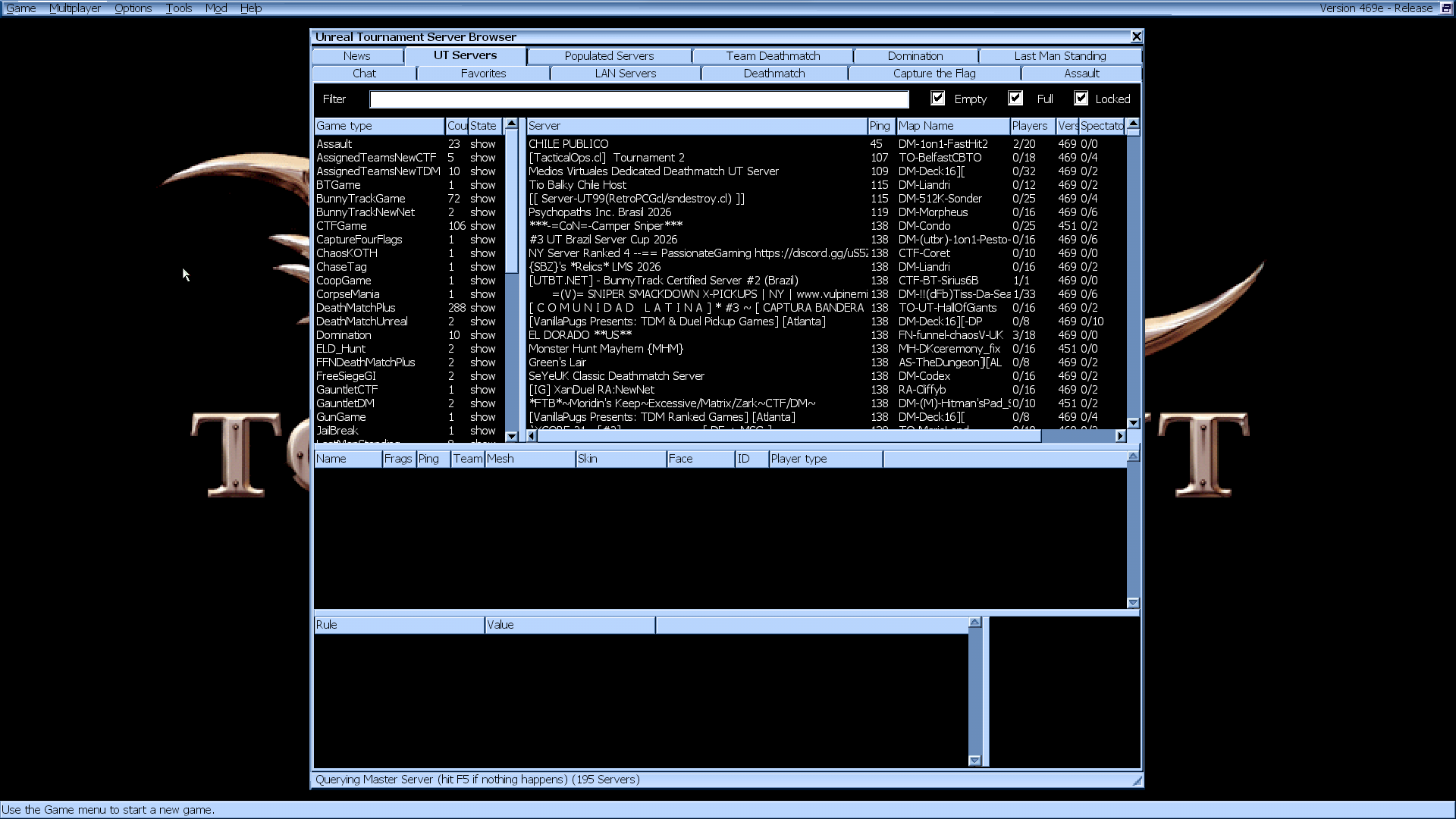Switch to the News tab
The height and width of the screenshot is (819, 1456).
click(357, 56)
